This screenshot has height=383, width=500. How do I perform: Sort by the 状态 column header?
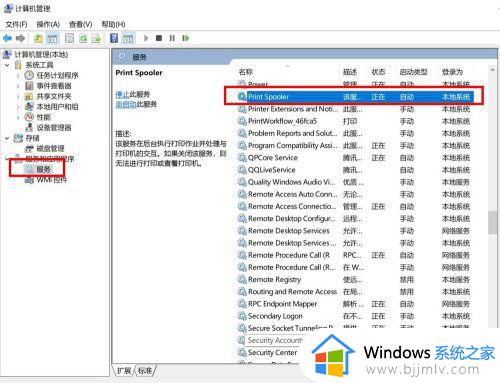click(x=378, y=72)
